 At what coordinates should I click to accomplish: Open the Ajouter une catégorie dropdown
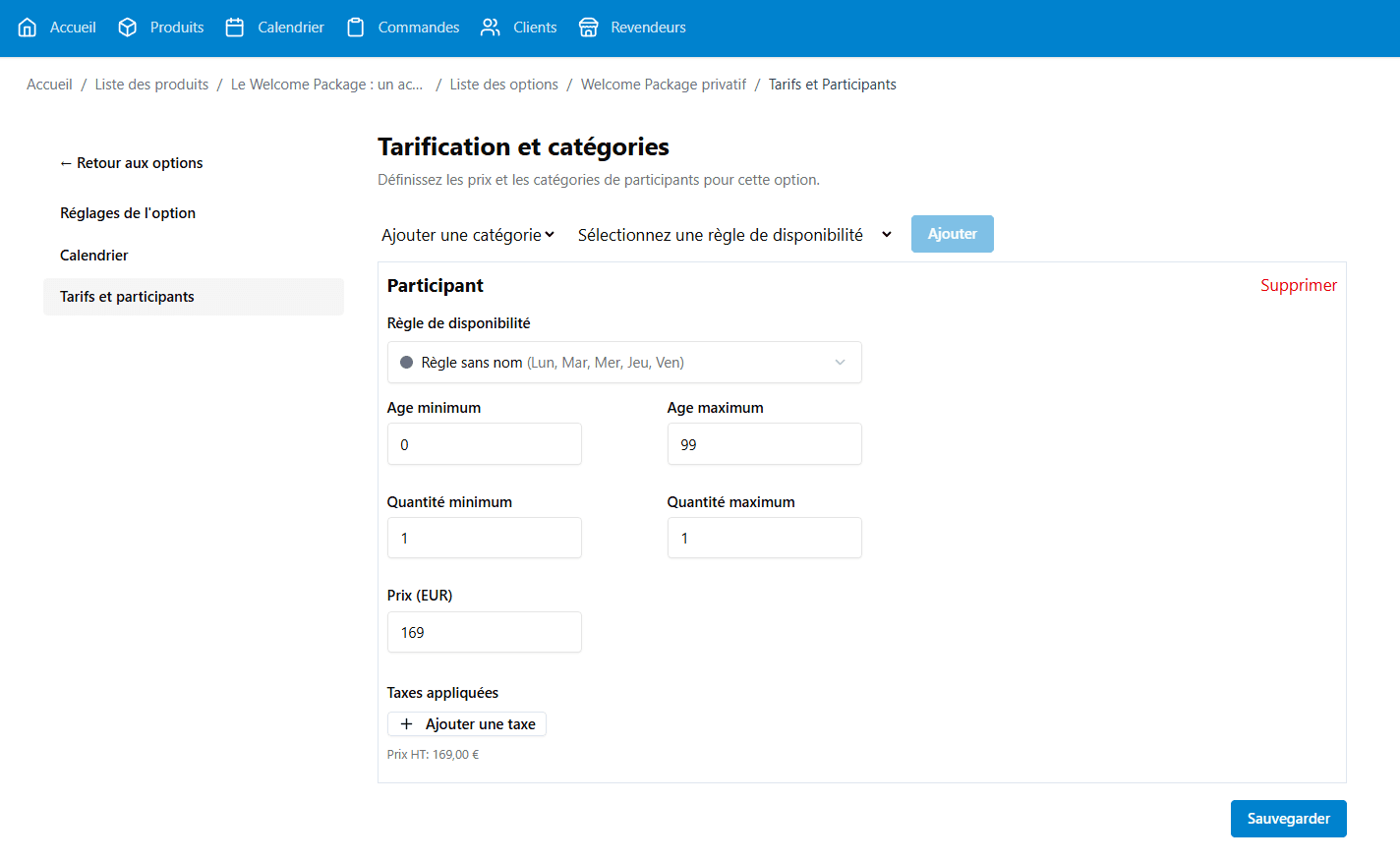tap(468, 234)
